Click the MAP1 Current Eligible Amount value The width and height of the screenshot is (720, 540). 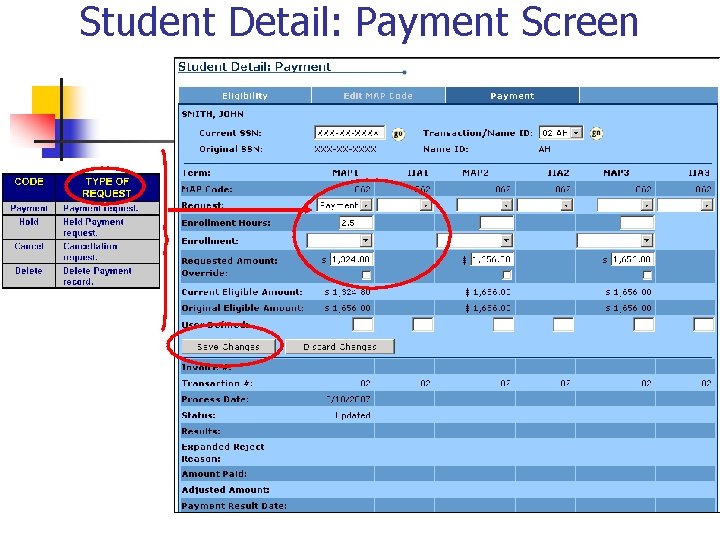coord(348,292)
